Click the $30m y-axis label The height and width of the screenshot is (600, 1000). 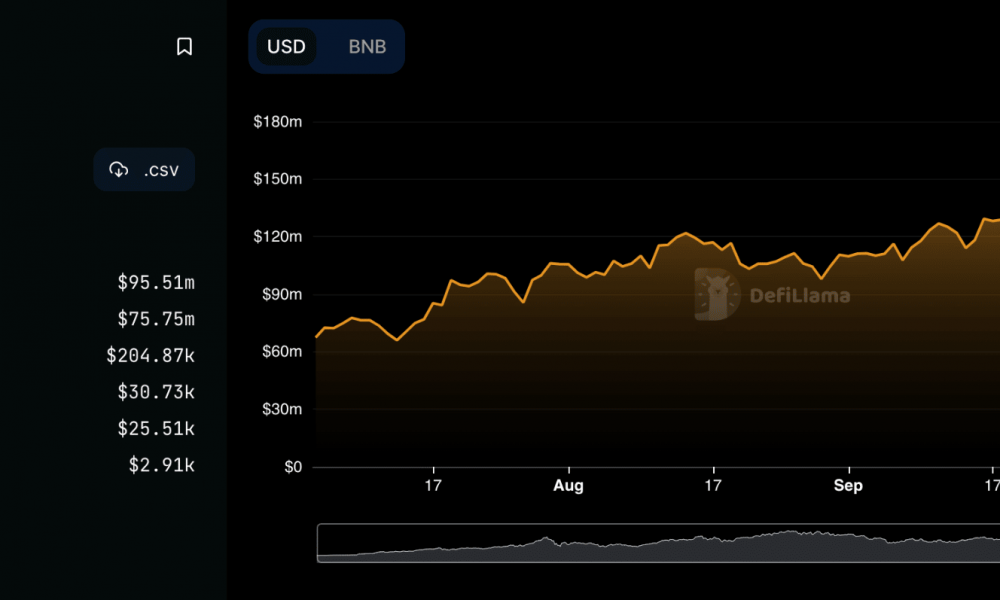[x=282, y=409]
